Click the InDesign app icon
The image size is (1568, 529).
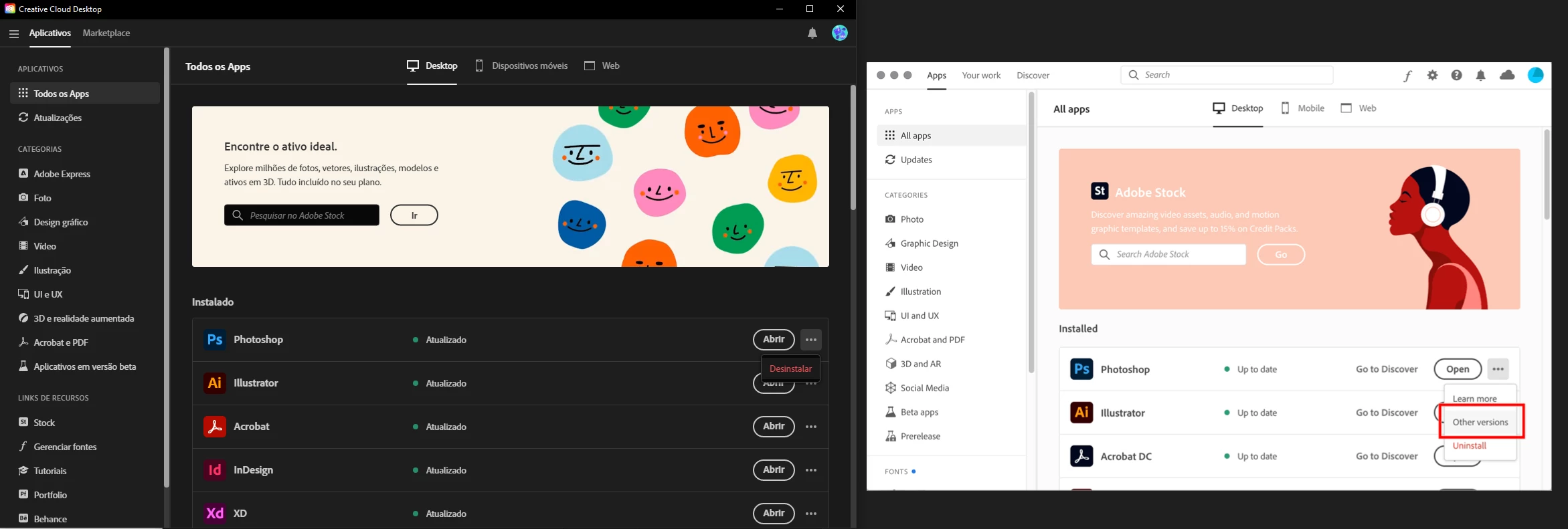coord(215,470)
